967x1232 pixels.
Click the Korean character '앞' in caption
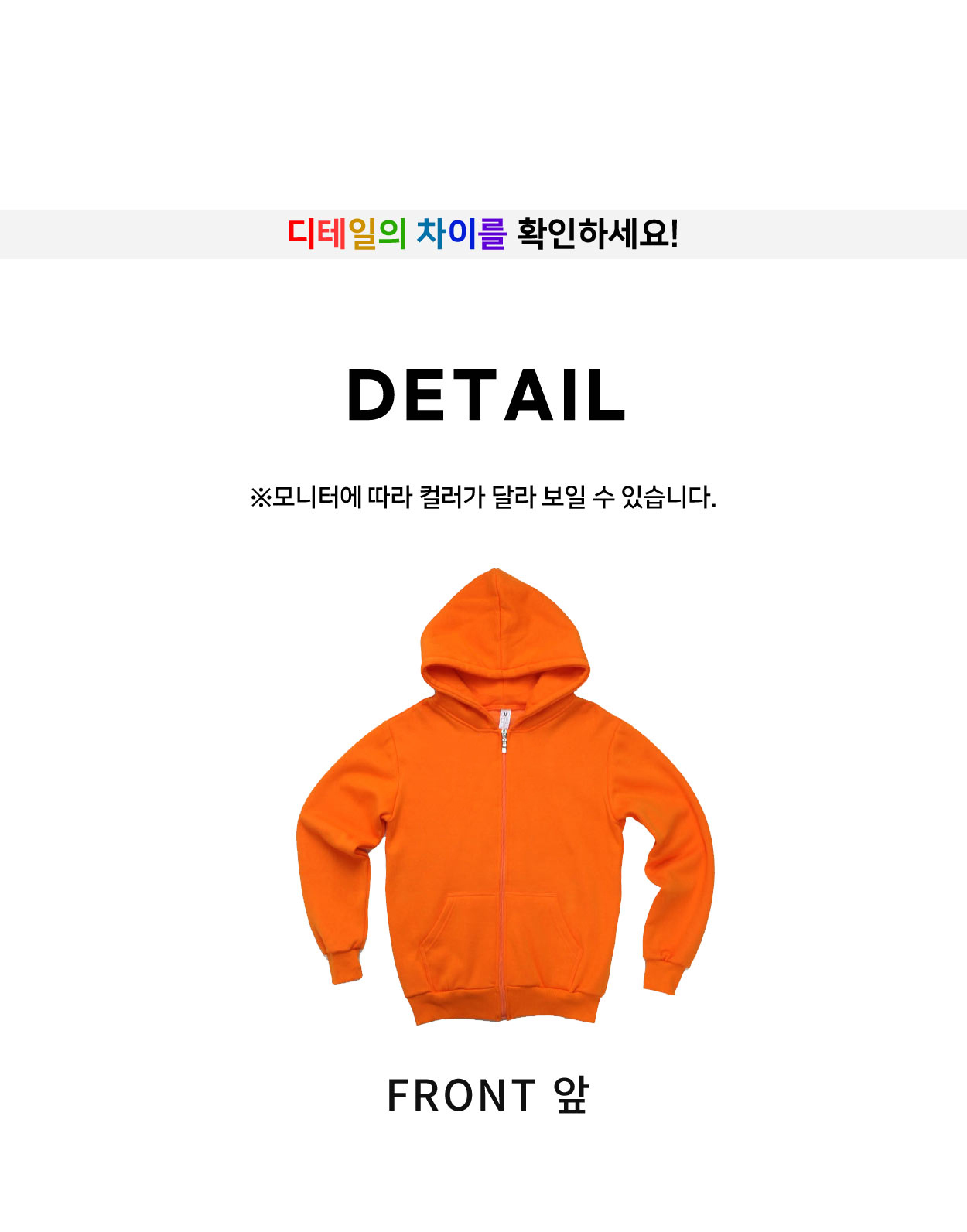[x=571, y=1095]
